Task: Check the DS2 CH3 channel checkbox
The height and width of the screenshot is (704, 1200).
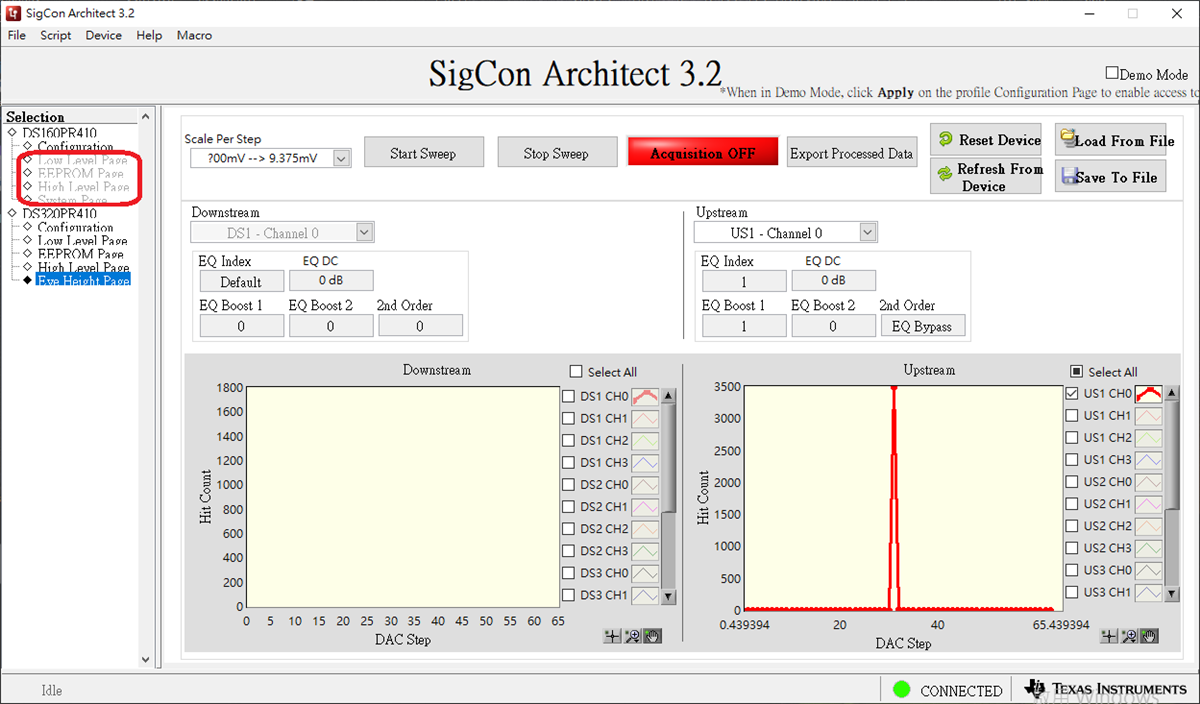Action: [568, 550]
